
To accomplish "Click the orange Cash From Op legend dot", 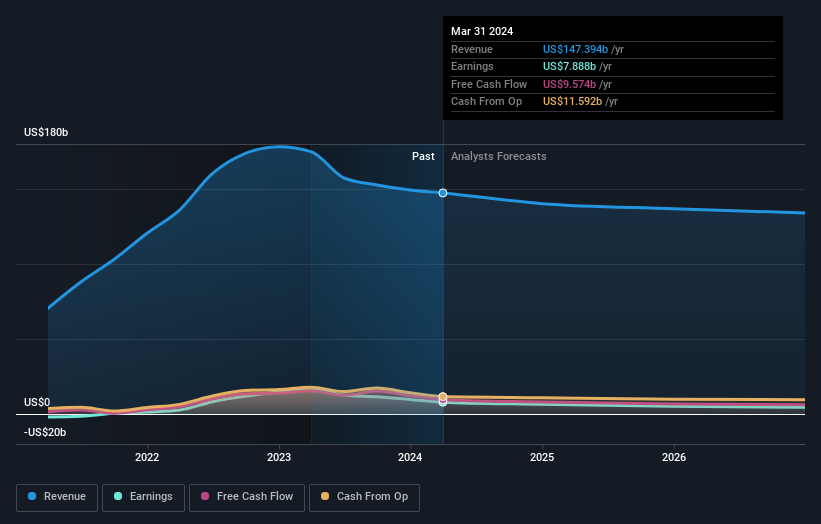I will pos(325,496).
